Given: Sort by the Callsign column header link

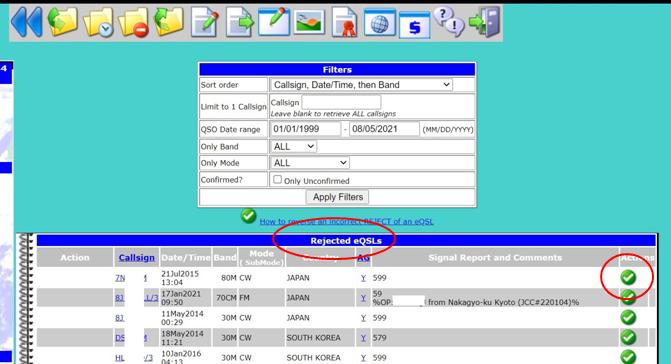Looking at the screenshot, I should 137,257.
